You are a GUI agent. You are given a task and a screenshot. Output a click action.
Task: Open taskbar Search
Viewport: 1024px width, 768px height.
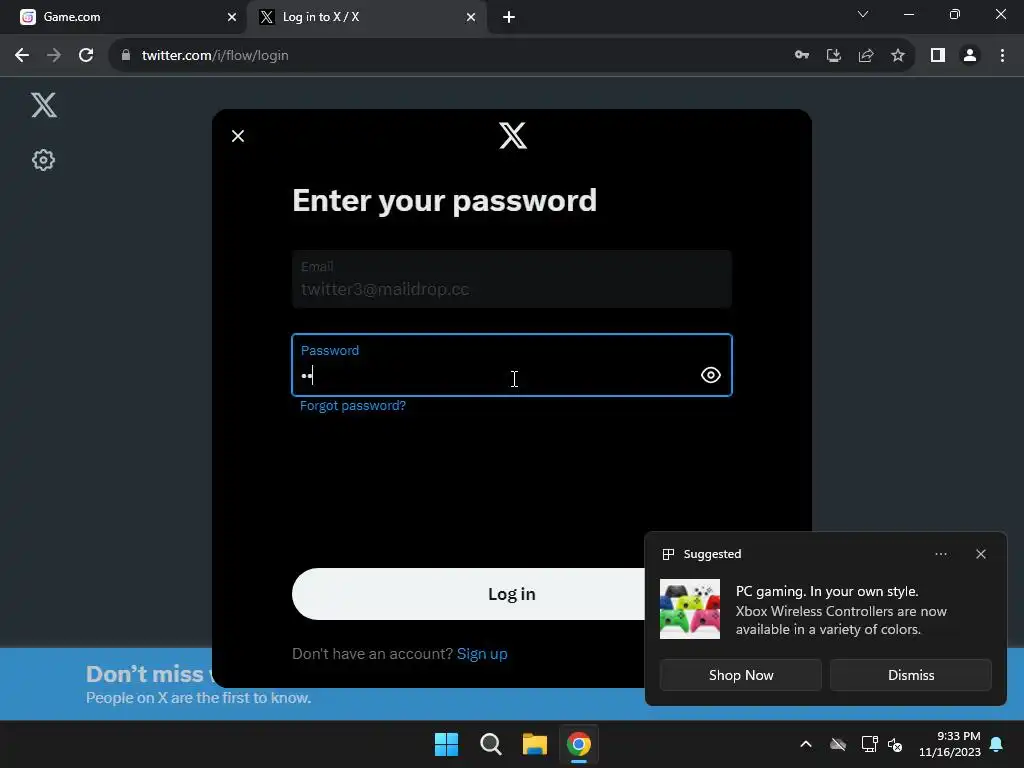(490, 744)
